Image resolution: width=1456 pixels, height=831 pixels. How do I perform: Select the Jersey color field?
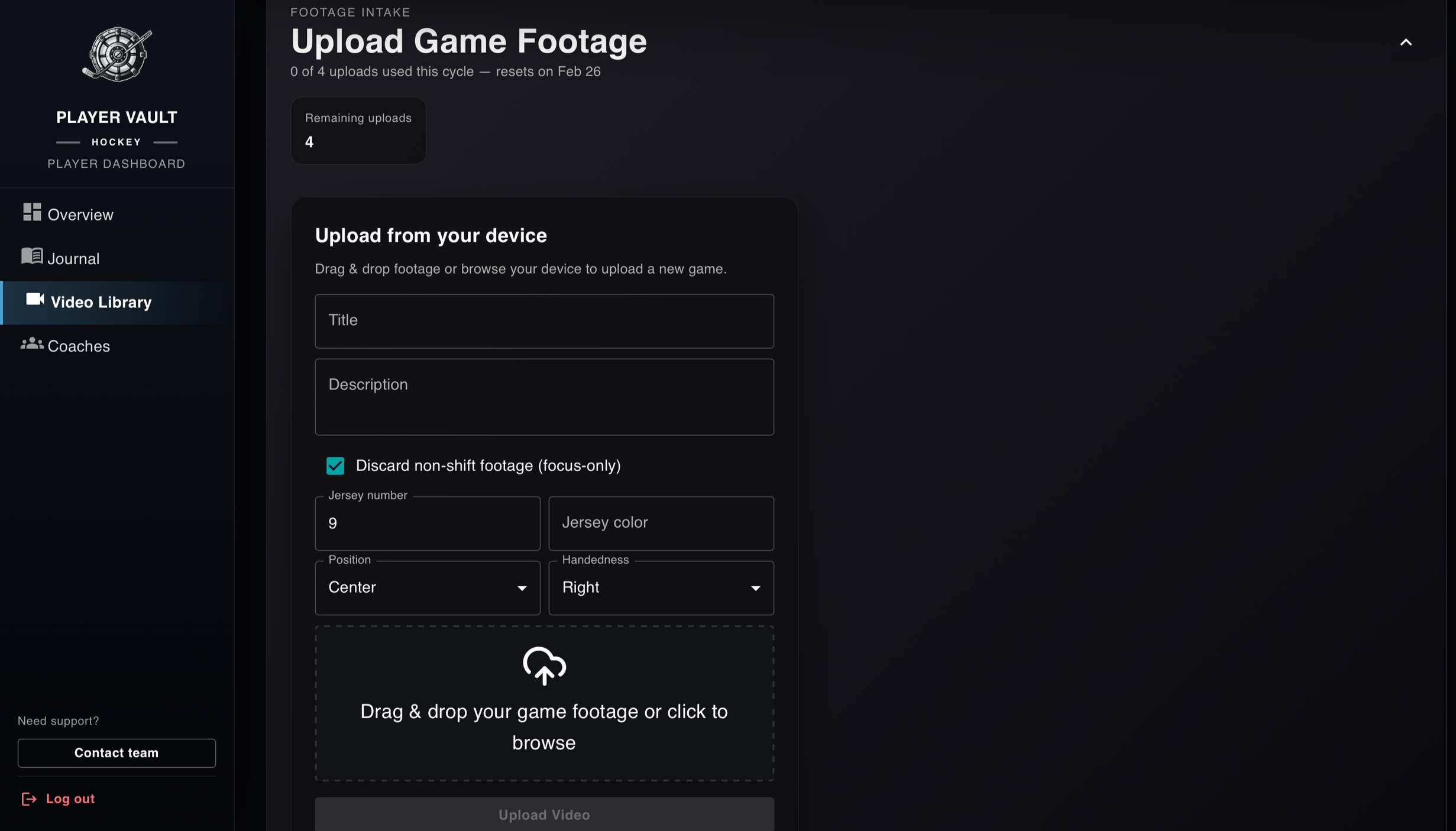point(661,523)
